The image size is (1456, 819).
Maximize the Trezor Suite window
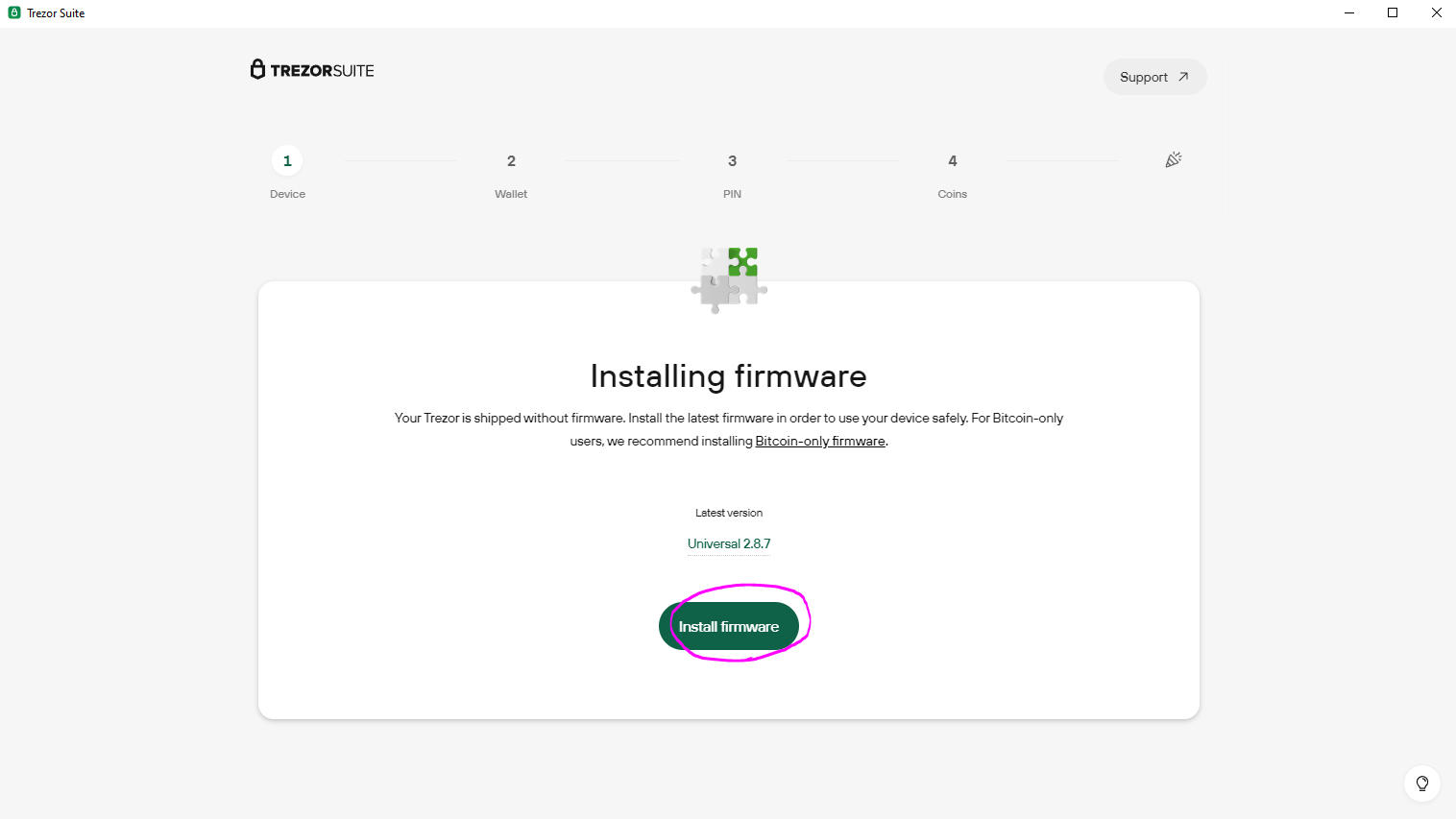click(x=1393, y=12)
